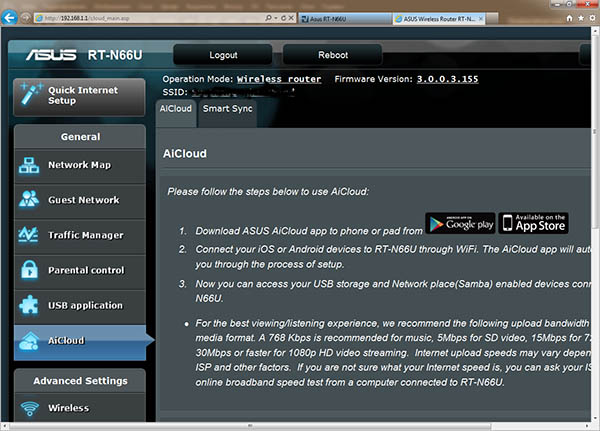
Task: Click the RT-N66U model name text
Action: [x=115, y=55]
